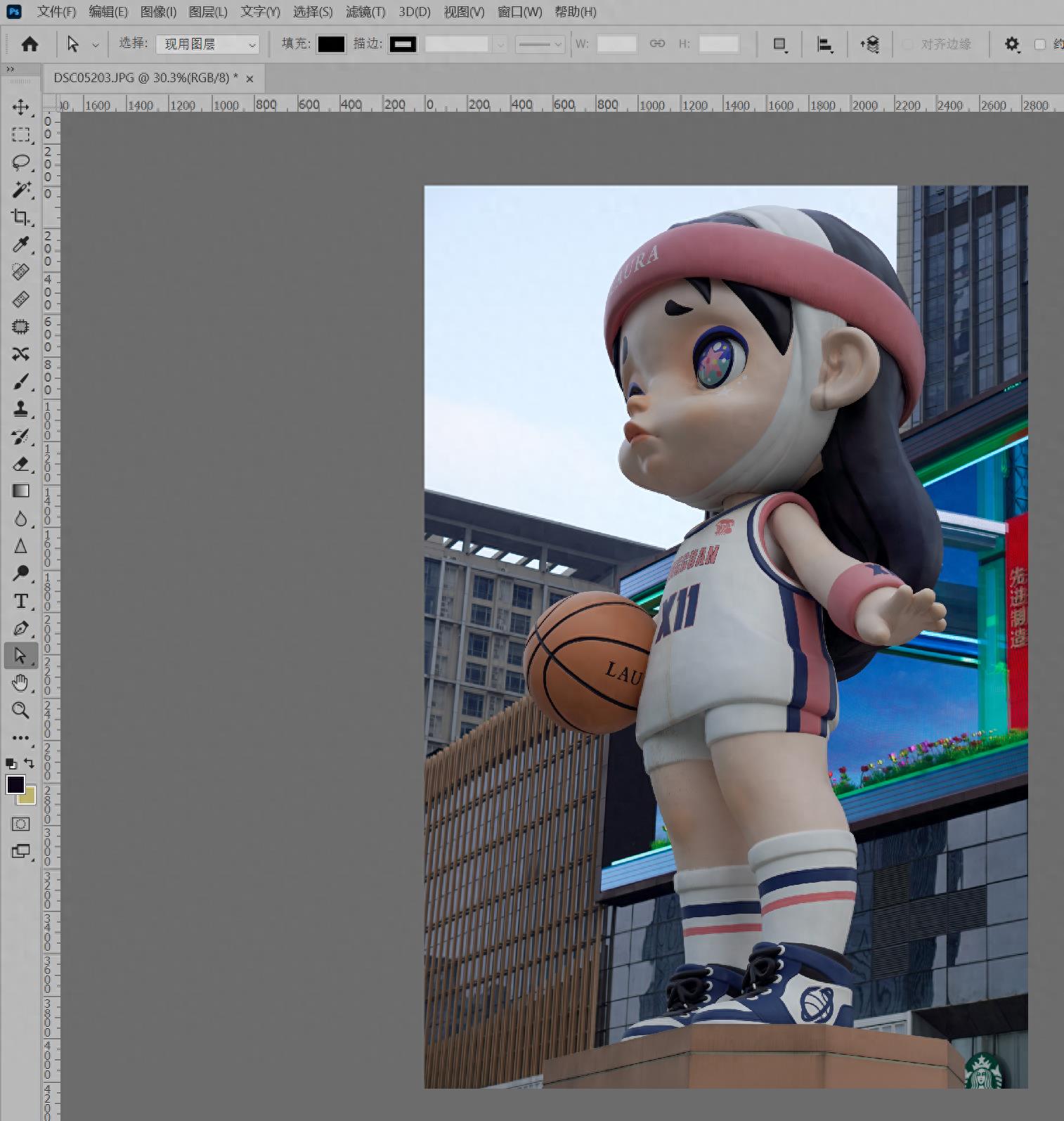Click the W width input field

click(x=616, y=44)
